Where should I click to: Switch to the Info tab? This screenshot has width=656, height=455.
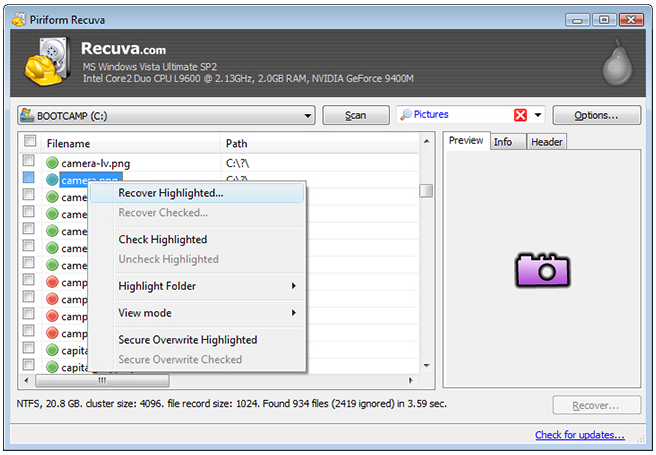coord(503,142)
